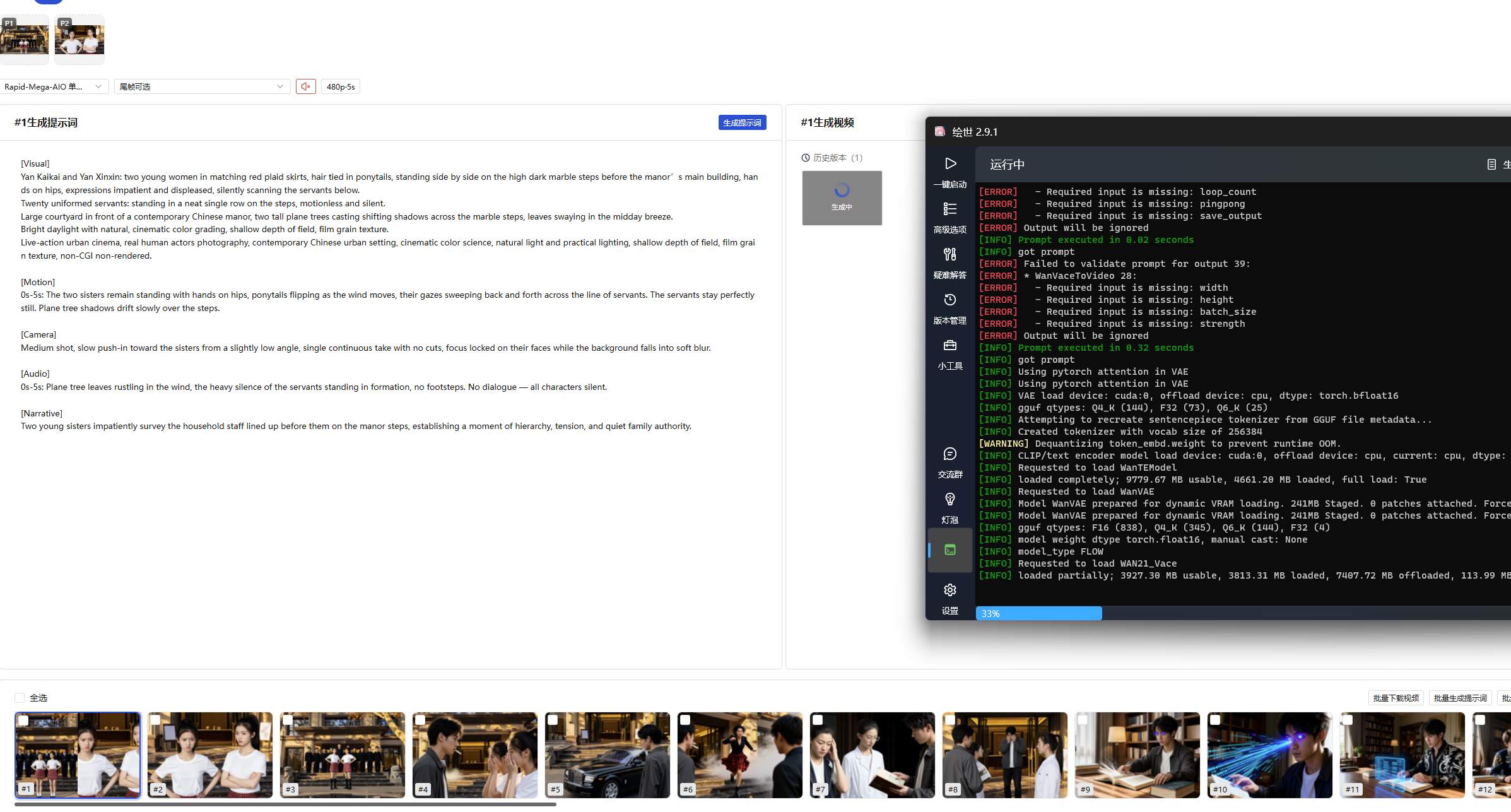Open 版本管理 in the 绘世 sidebar
Image resolution: width=1511 pixels, height=812 pixels.
click(950, 308)
